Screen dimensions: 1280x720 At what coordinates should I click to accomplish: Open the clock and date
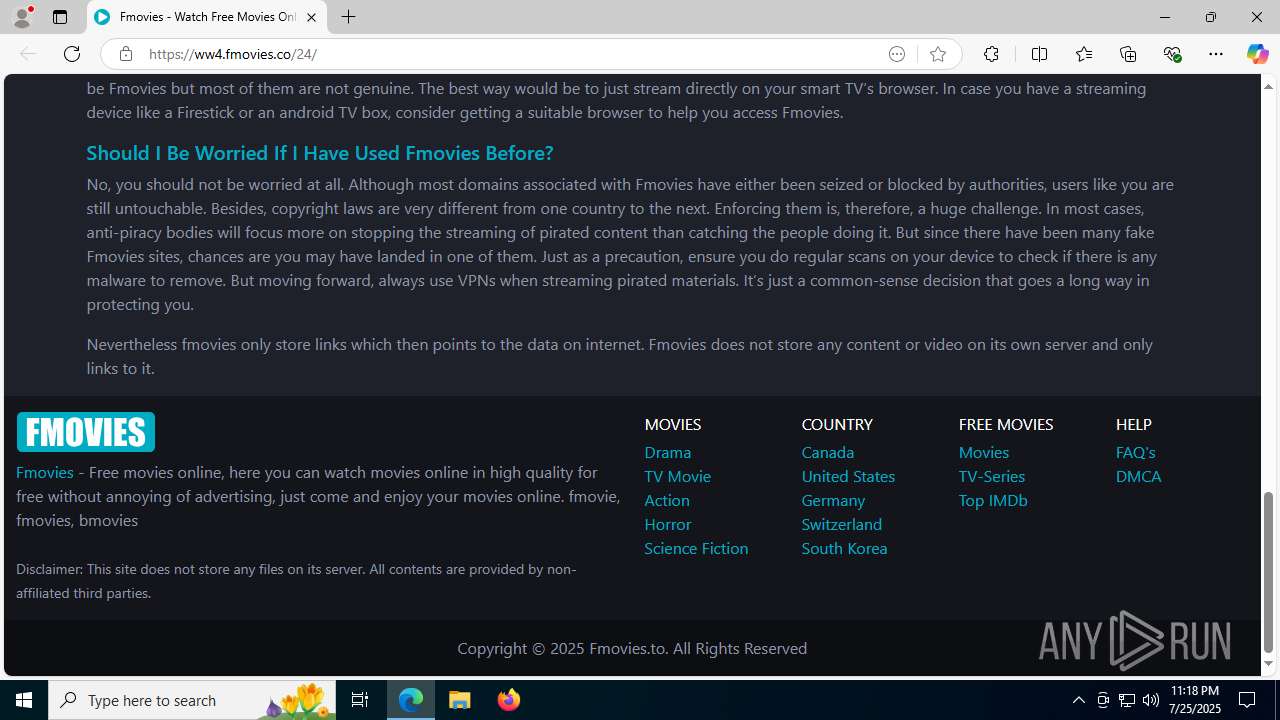pos(1194,700)
